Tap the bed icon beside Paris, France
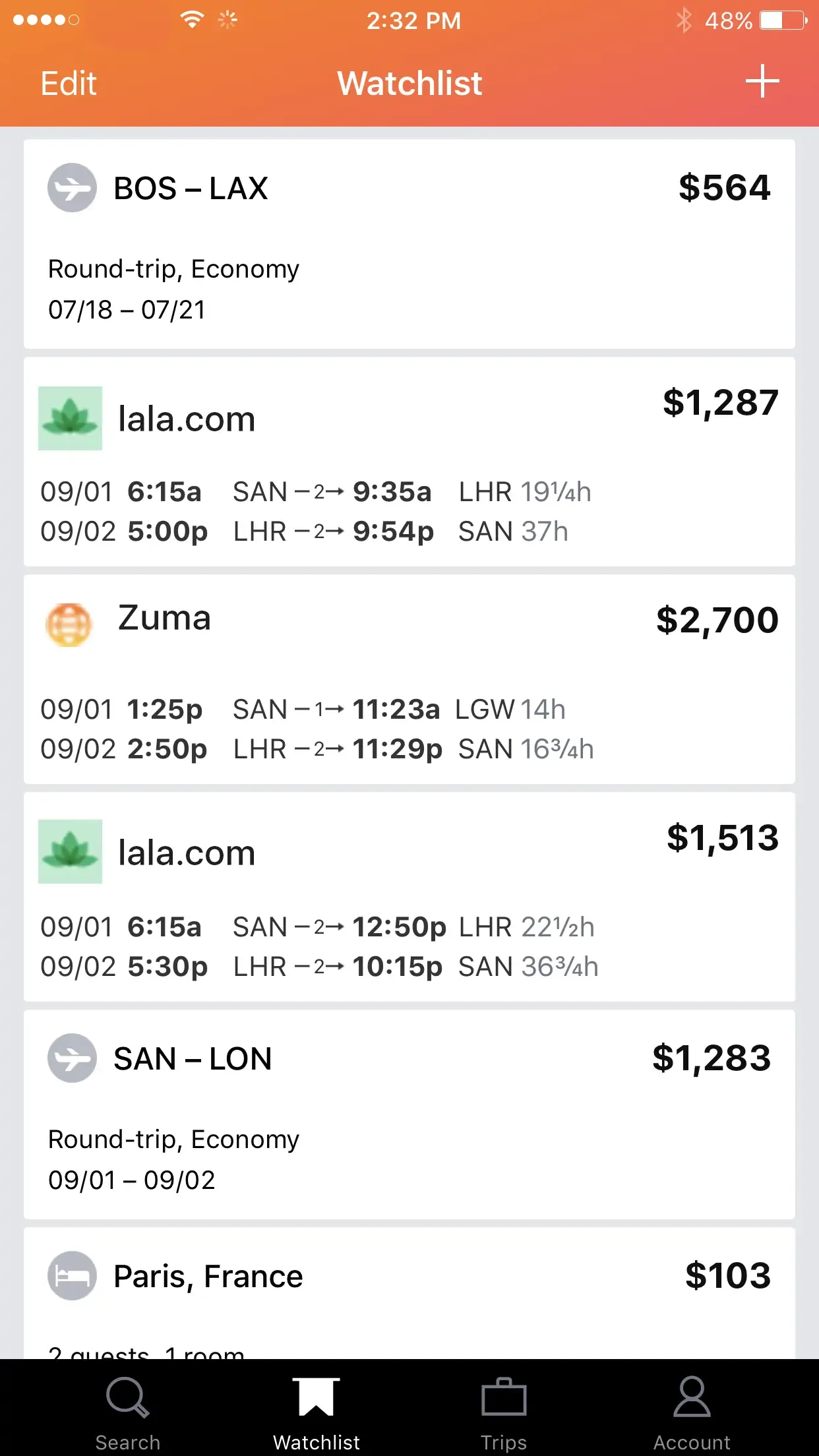Image resolution: width=819 pixels, height=1456 pixels. pyautogui.click(x=72, y=1275)
